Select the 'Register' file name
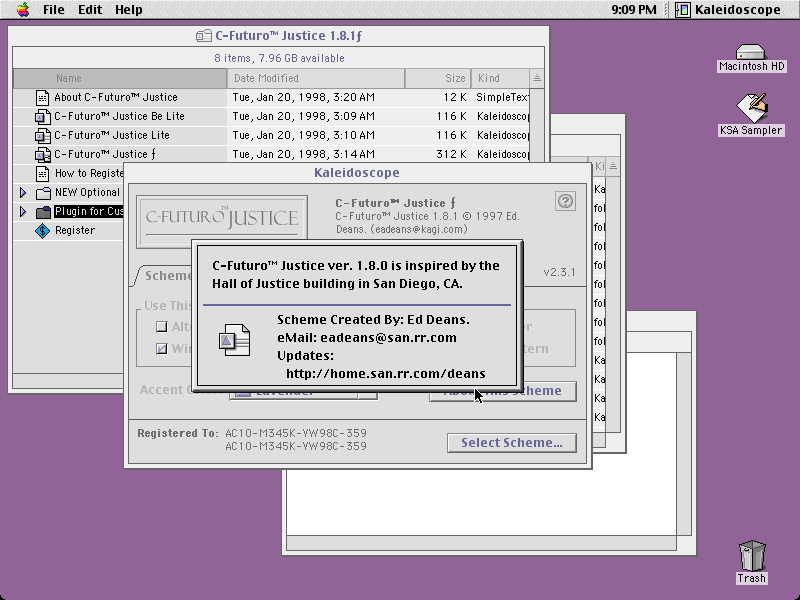Image resolution: width=800 pixels, height=600 pixels. (75, 231)
